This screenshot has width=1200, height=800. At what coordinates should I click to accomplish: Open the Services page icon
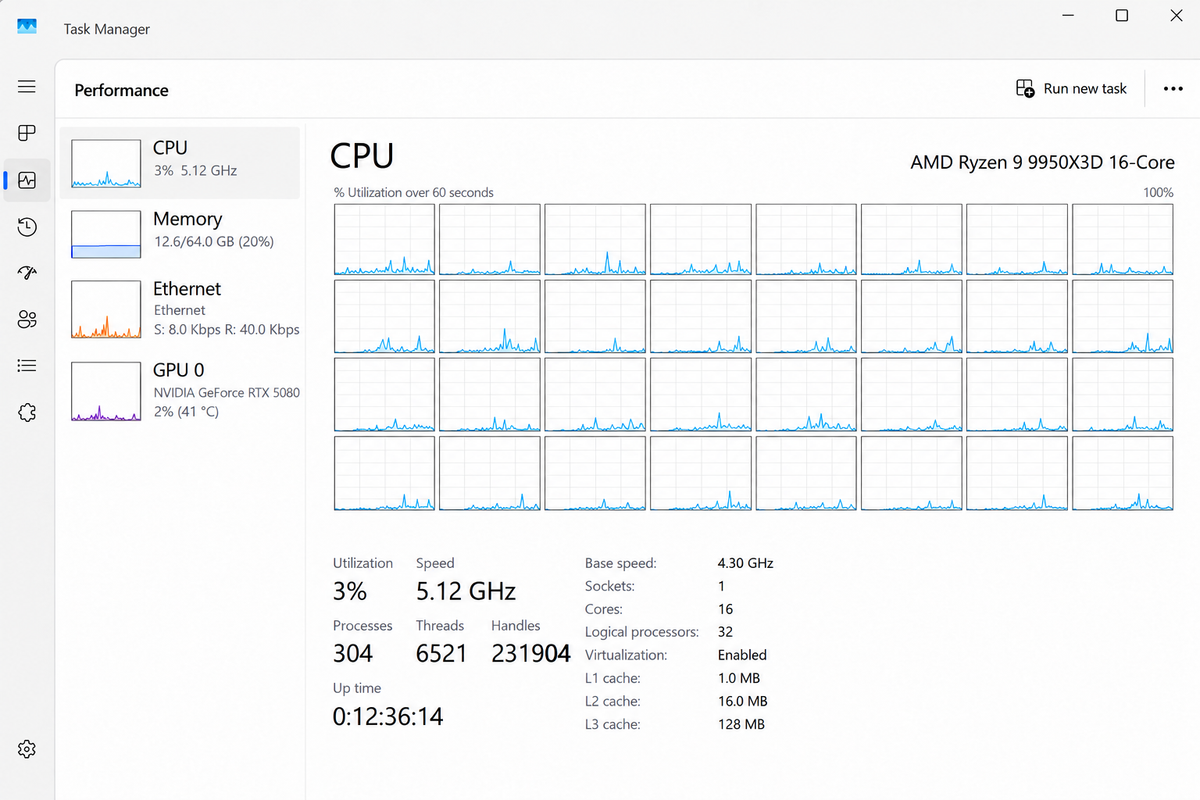coord(27,412)
